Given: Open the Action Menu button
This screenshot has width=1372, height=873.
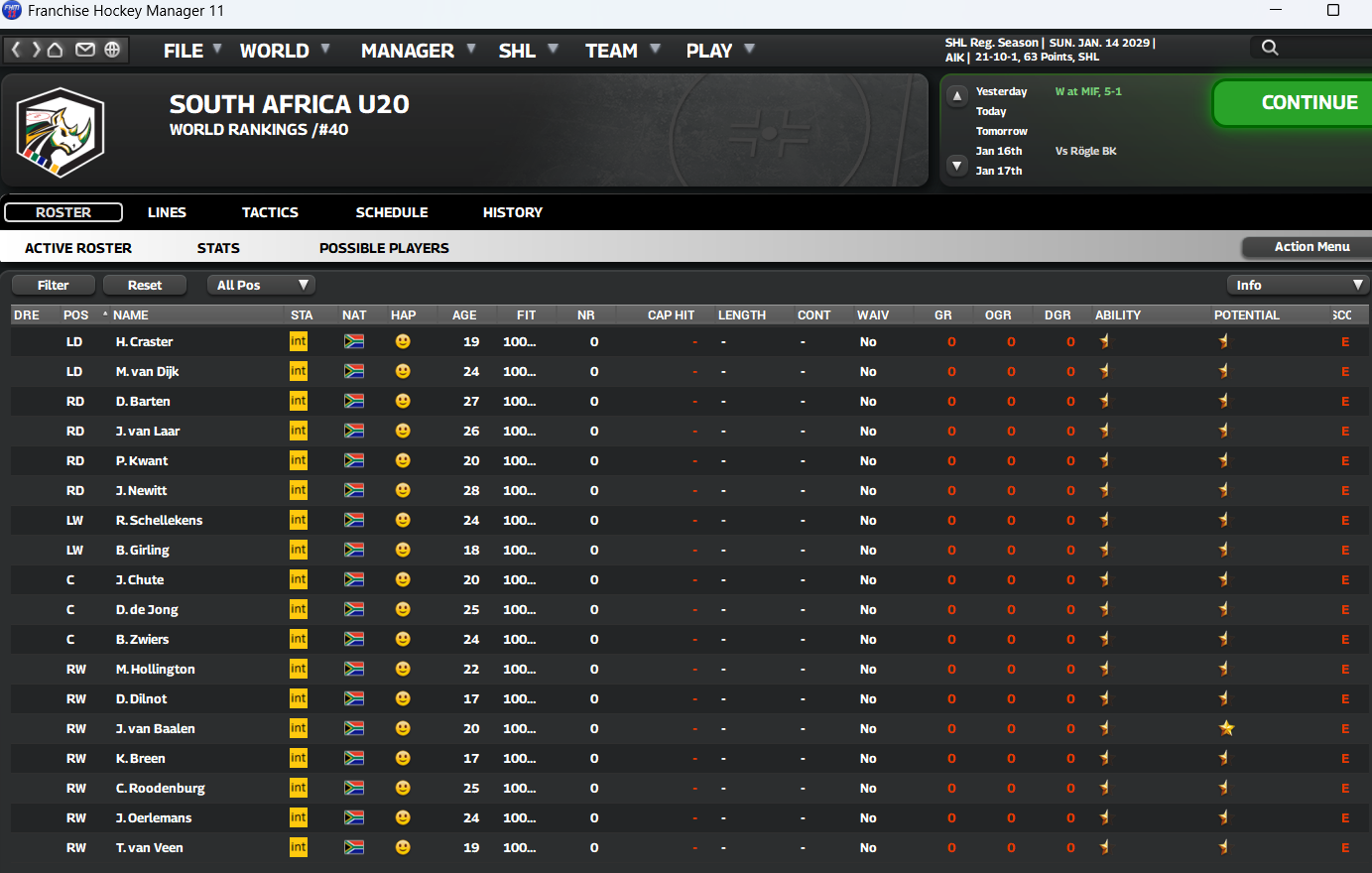Looking at the screenshot, I should point(1310,247).
